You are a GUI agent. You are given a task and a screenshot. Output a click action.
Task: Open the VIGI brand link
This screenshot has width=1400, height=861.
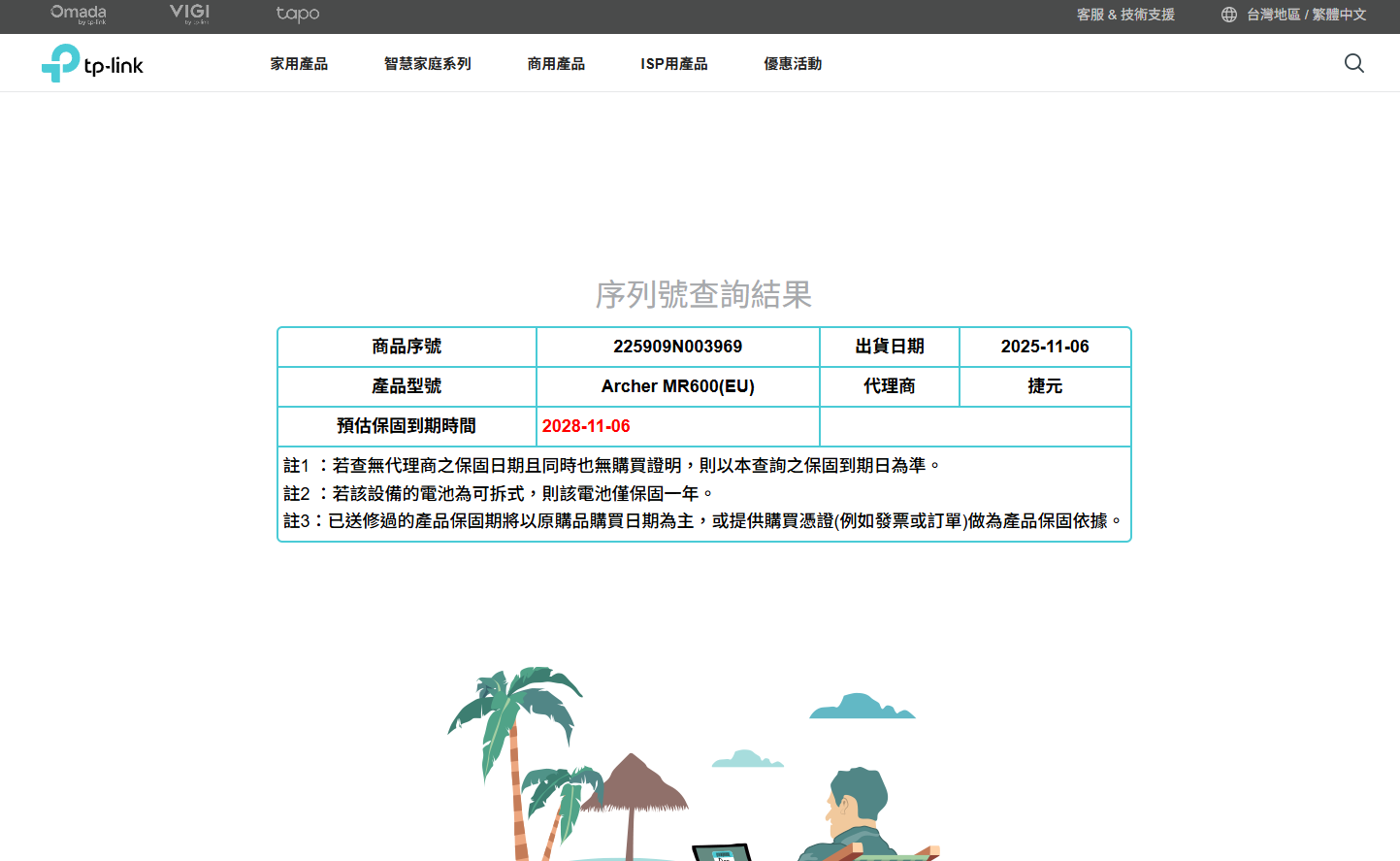click(189, 14)
